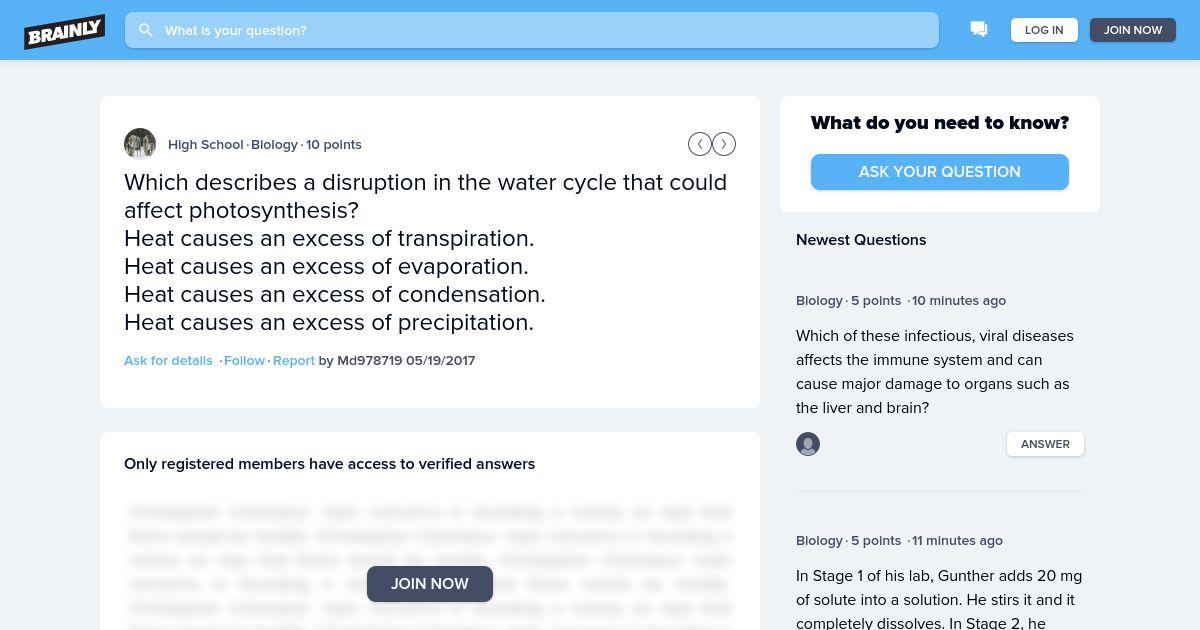Open the 'Ask for details' link
Viewport: 1200px width, 630px height.
168,360
